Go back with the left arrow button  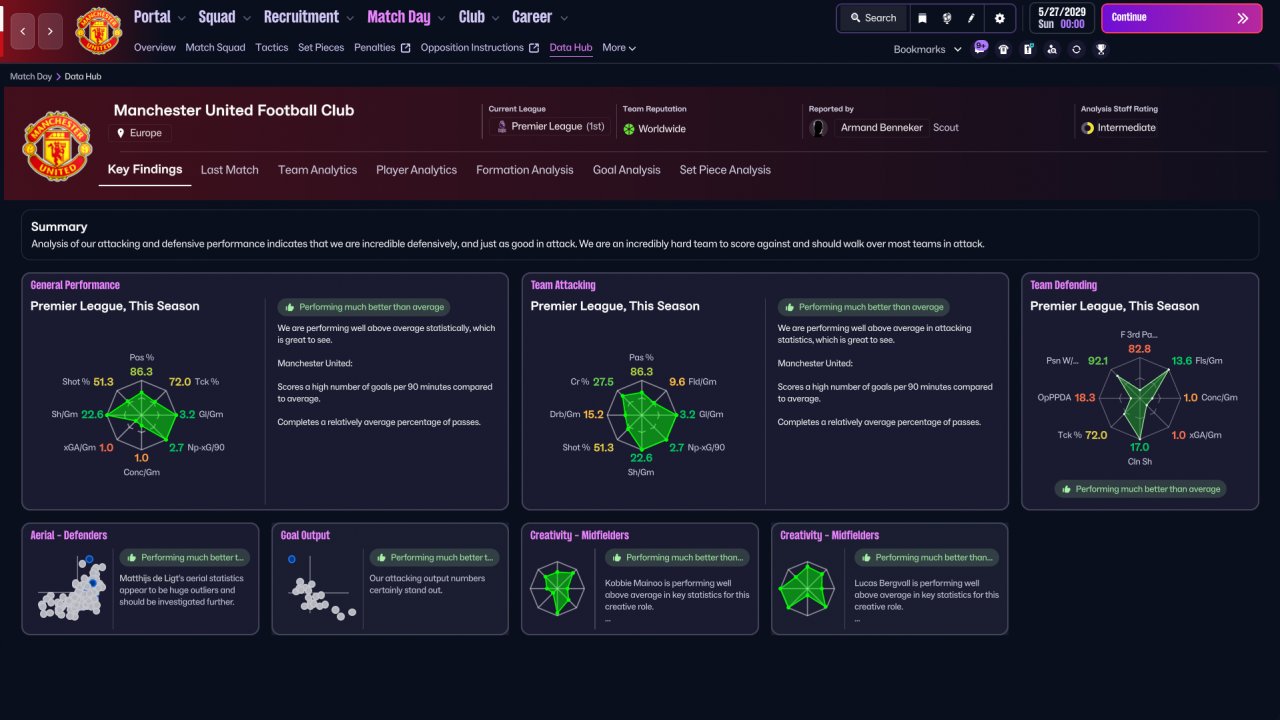tap(24, 31)
